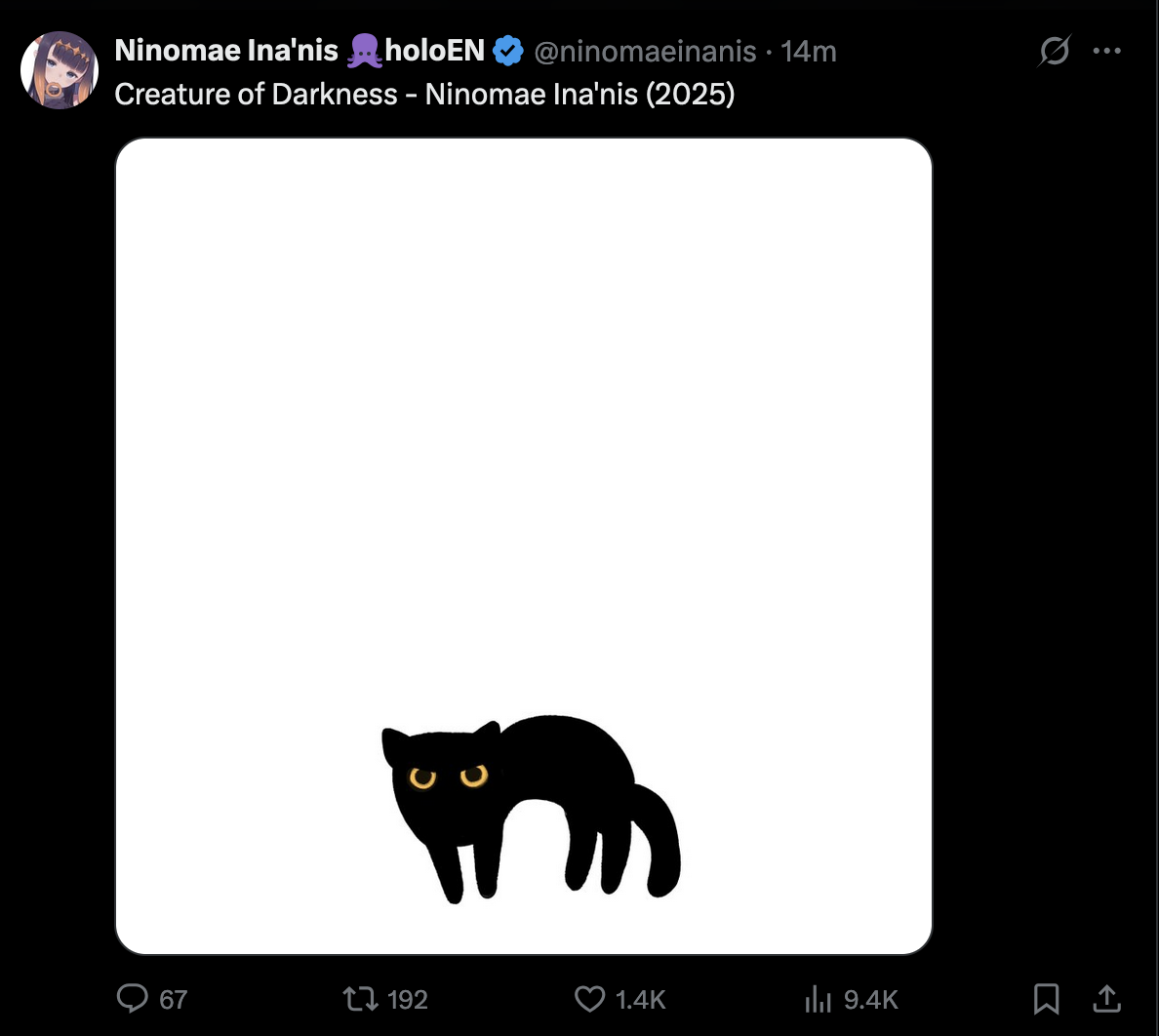The image size is (1159, 1036).
Task: Toggle the bookmark icon on the post
Action: [1047, 999]
